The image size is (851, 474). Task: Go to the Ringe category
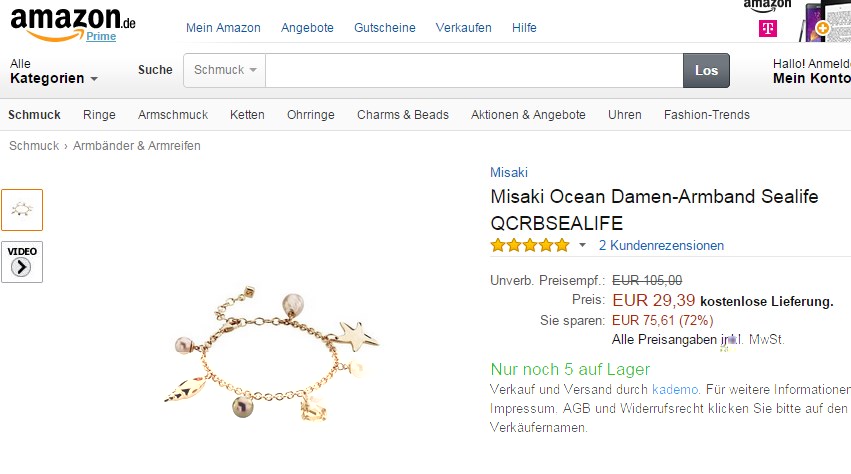tap(99, 115)
